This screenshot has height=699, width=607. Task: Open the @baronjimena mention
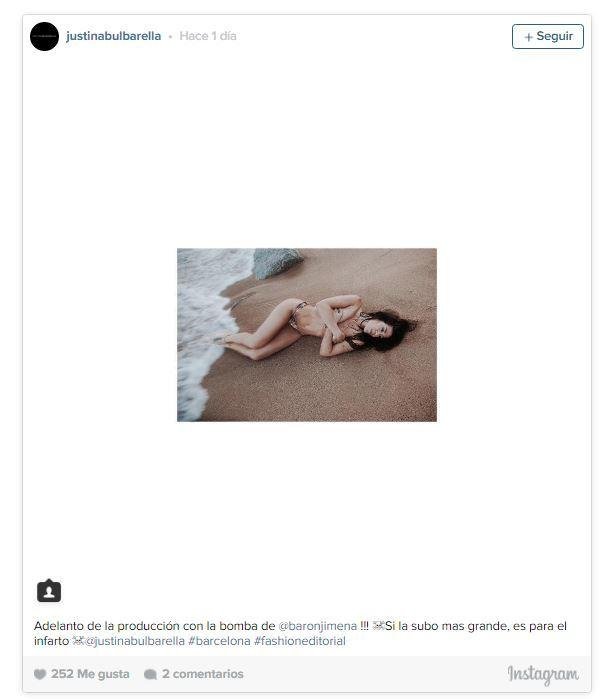click(317, 626)
